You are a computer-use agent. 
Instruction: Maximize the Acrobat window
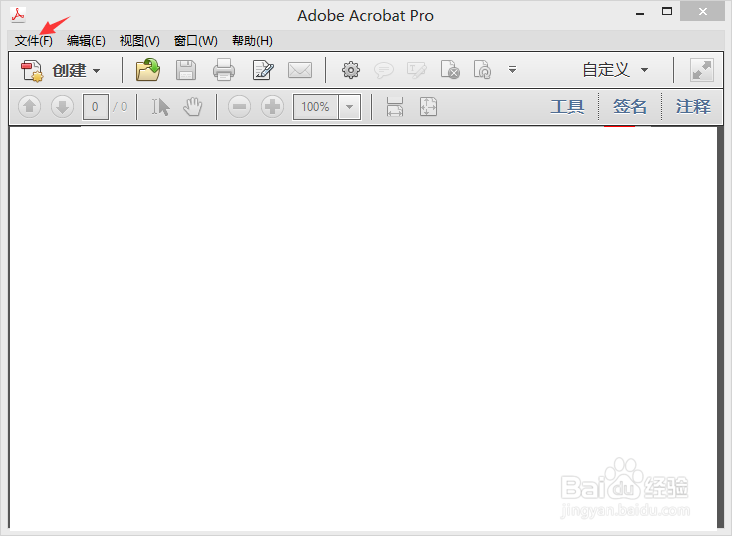coord(667,12)
